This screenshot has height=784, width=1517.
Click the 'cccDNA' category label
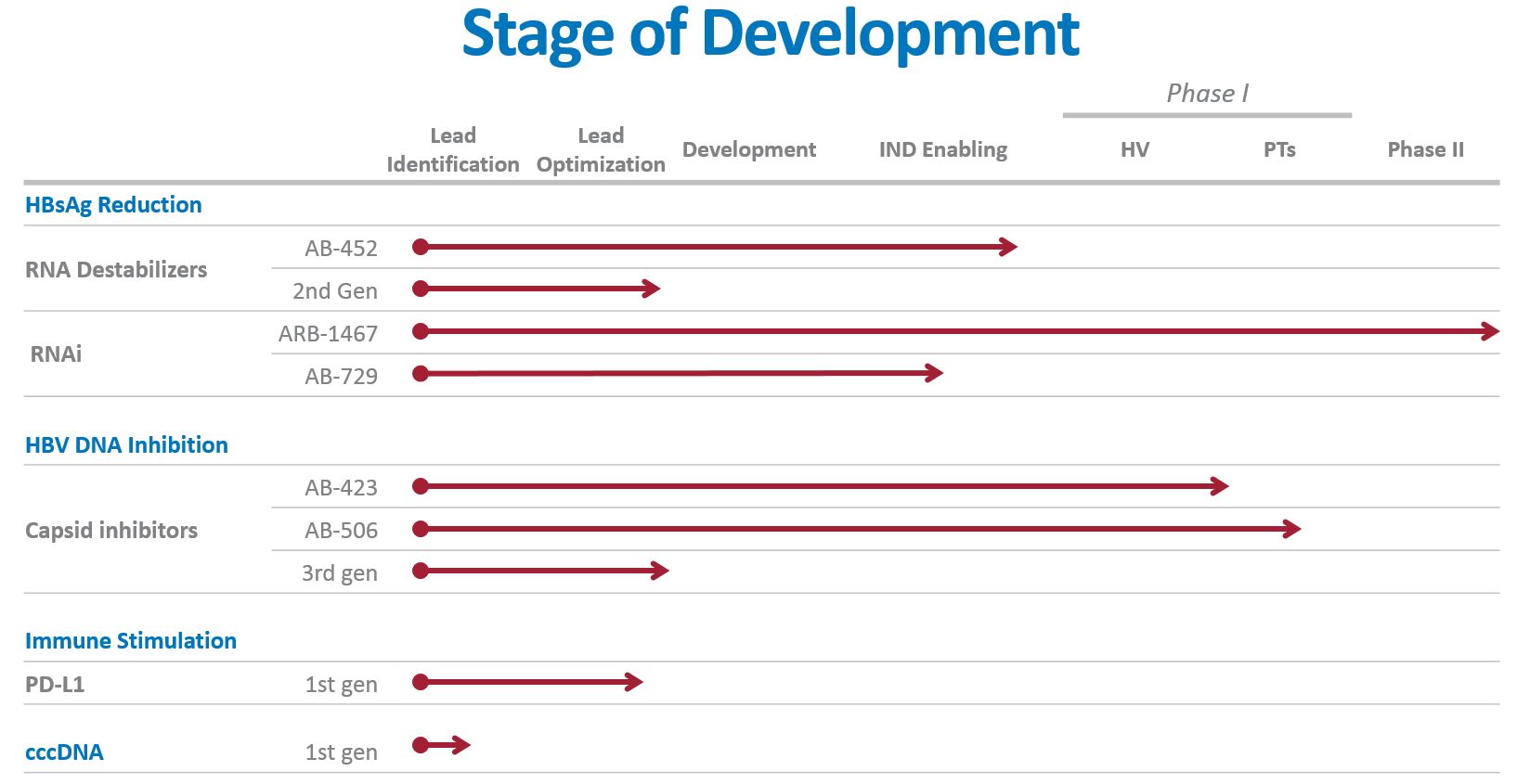pyautogui.click(x=64, y=752)
